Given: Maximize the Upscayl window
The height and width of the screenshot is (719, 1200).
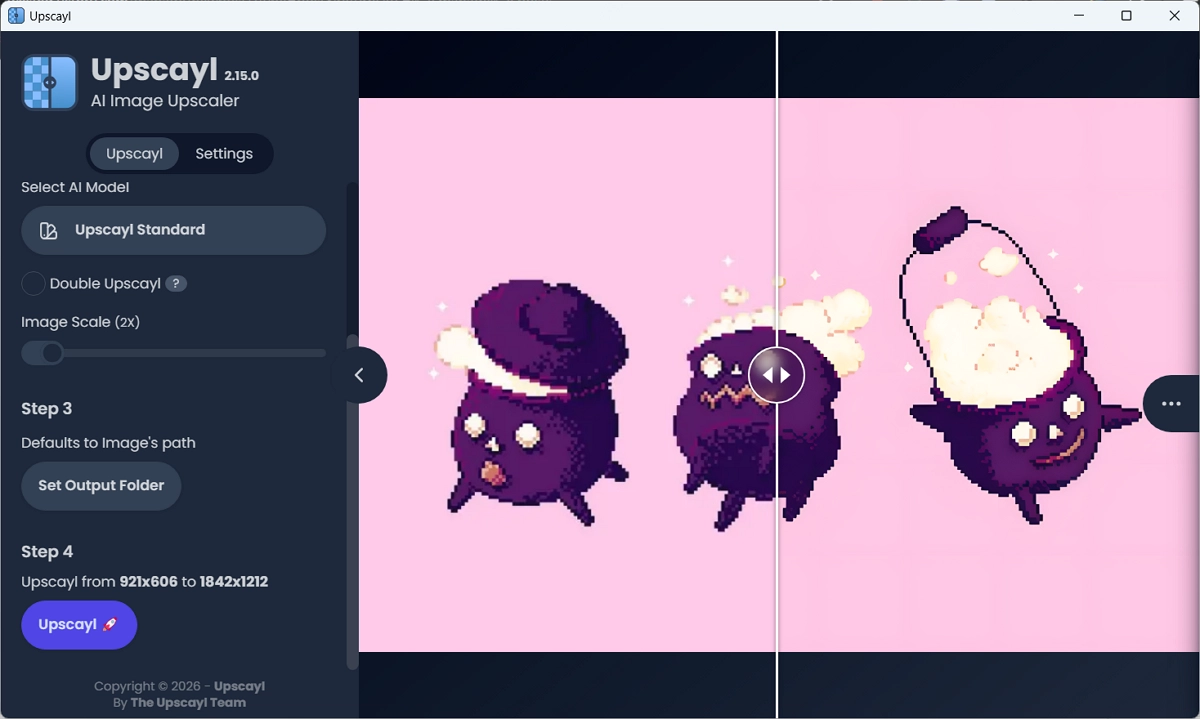Looking at the screenshot, I should coord(1126,15).
